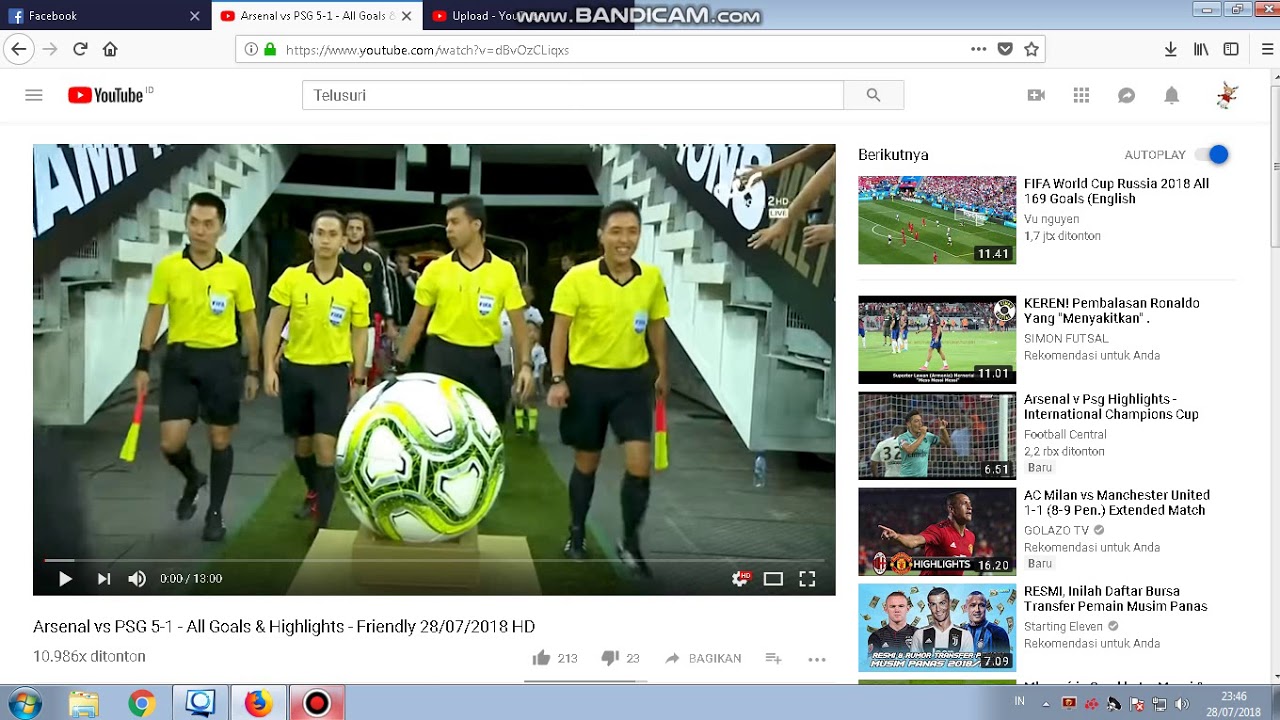1280x720 pixels.
Task: Open YouTube notifications bell
Action: (x=1171, y=95)
